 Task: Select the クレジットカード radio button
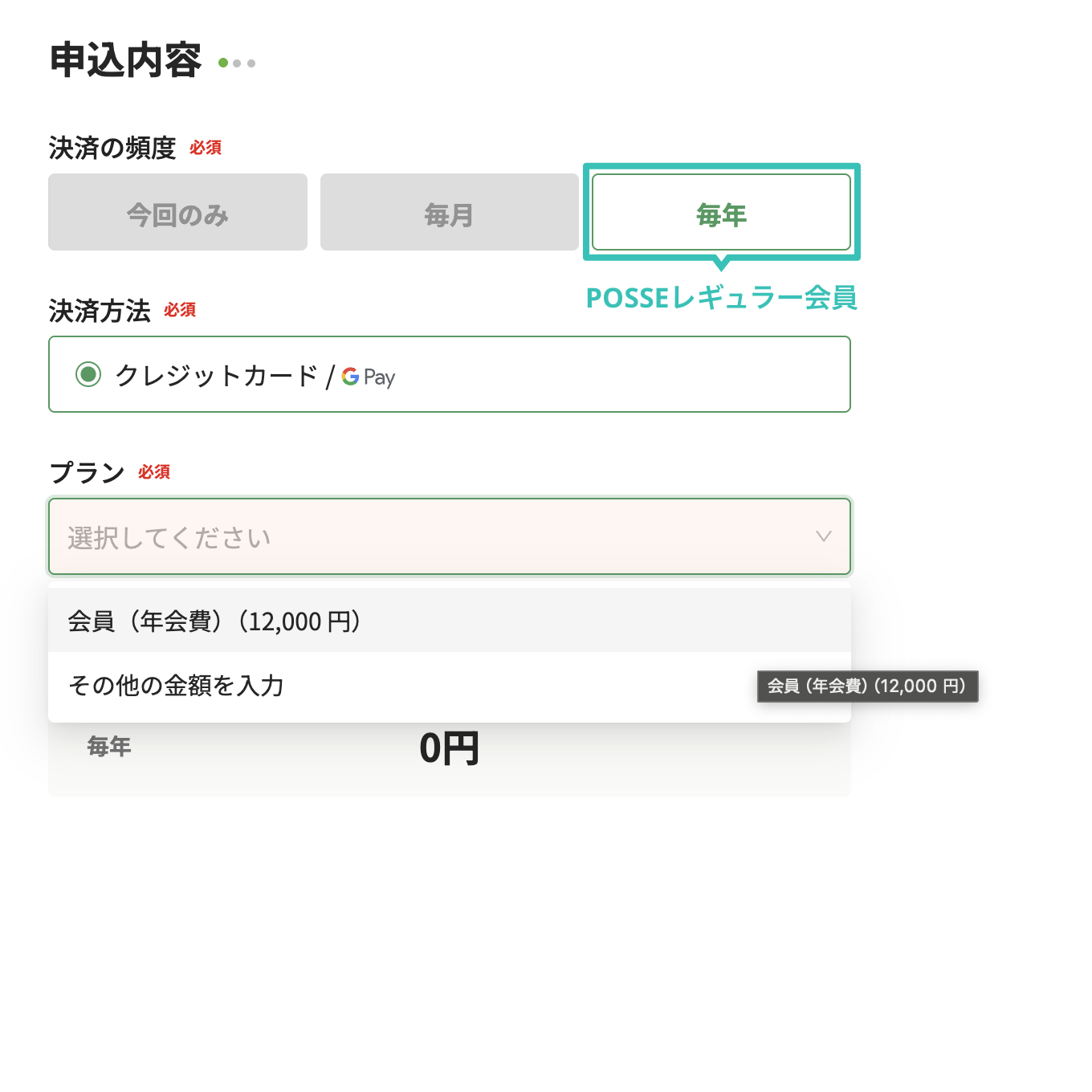point(88,374)
